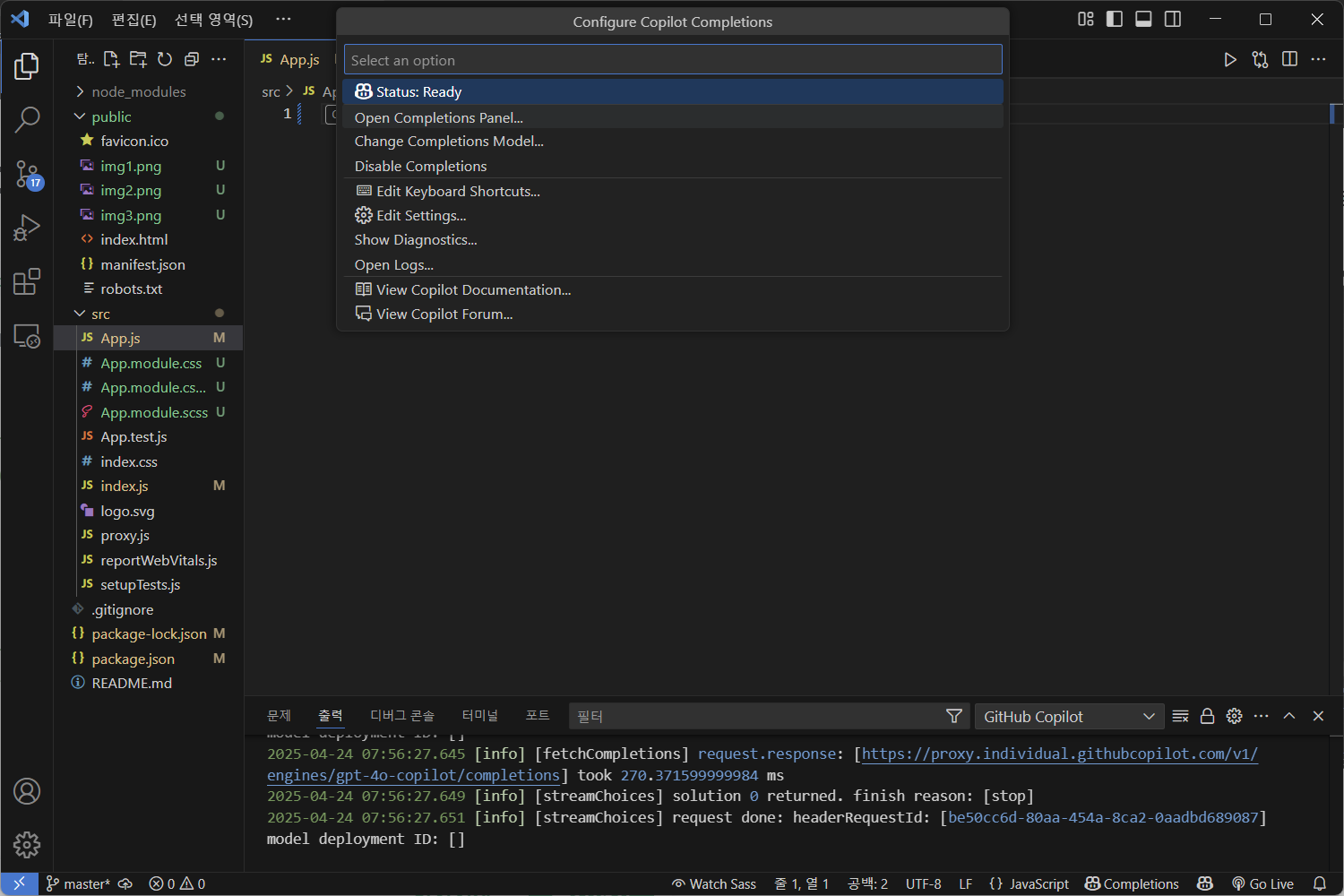1344x896 pixels.
Task: Open the menu bar overflow ellipsis
Action: [x=283, y=19]
